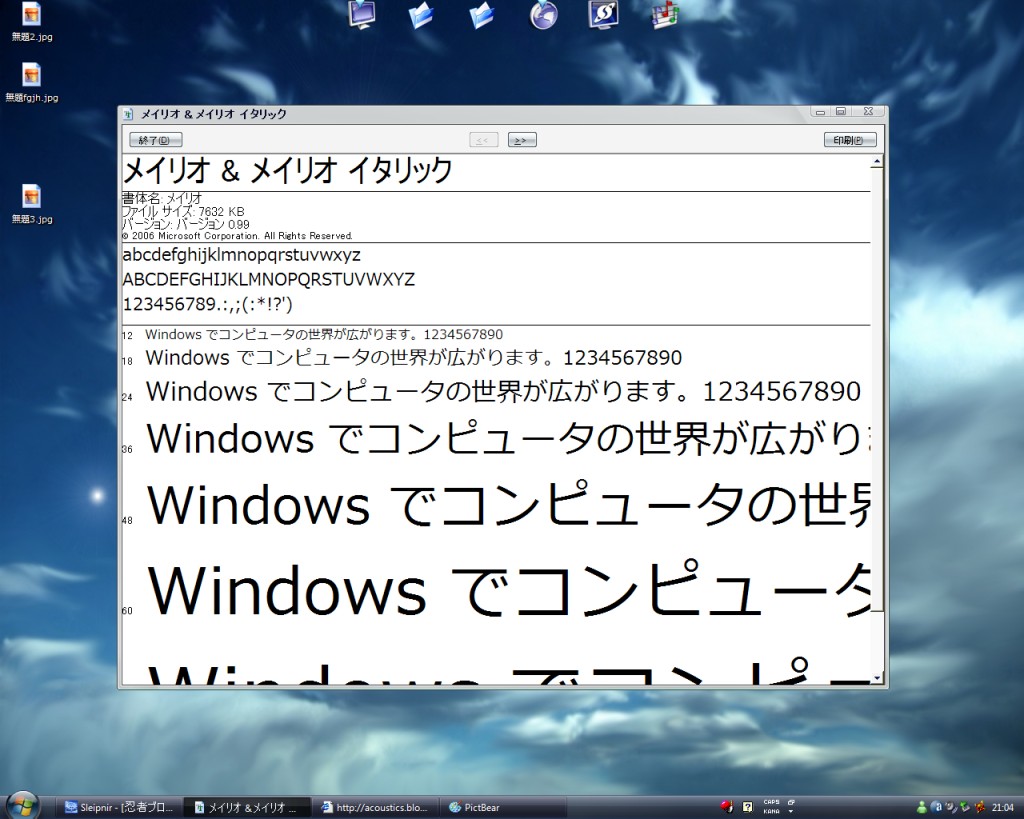Open the language bar options dropdown arrow
Viewport: 1024px width, 819px height.
[791, 811]
